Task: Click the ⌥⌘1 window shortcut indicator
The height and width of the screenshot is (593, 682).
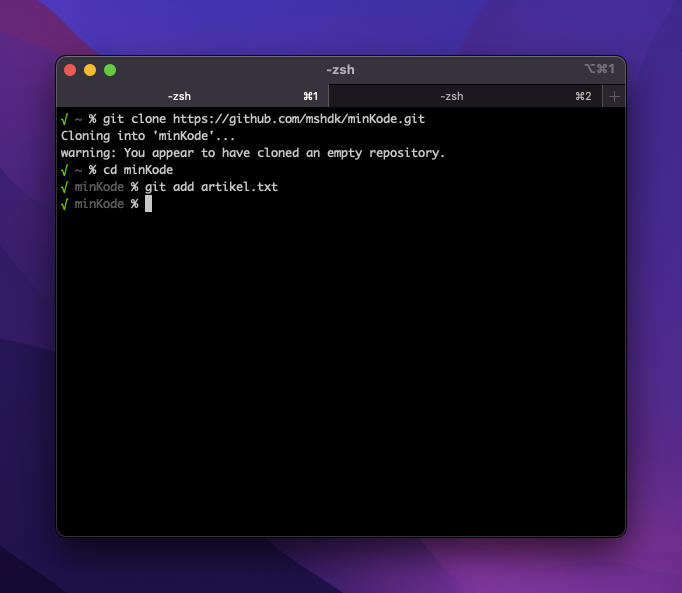Action: [x=599, y=69]
